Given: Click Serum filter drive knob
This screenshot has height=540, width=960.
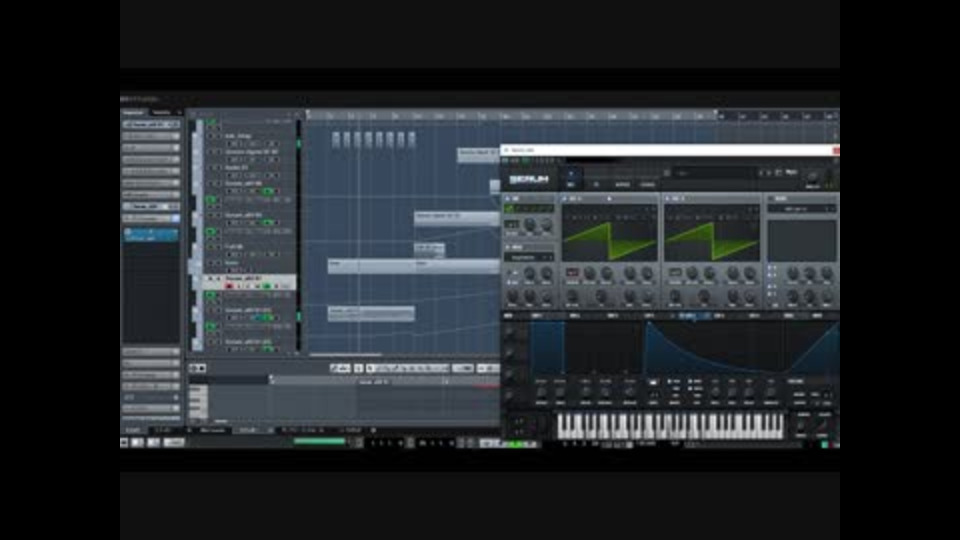Looking at the screenshot, I should [793, 297].
